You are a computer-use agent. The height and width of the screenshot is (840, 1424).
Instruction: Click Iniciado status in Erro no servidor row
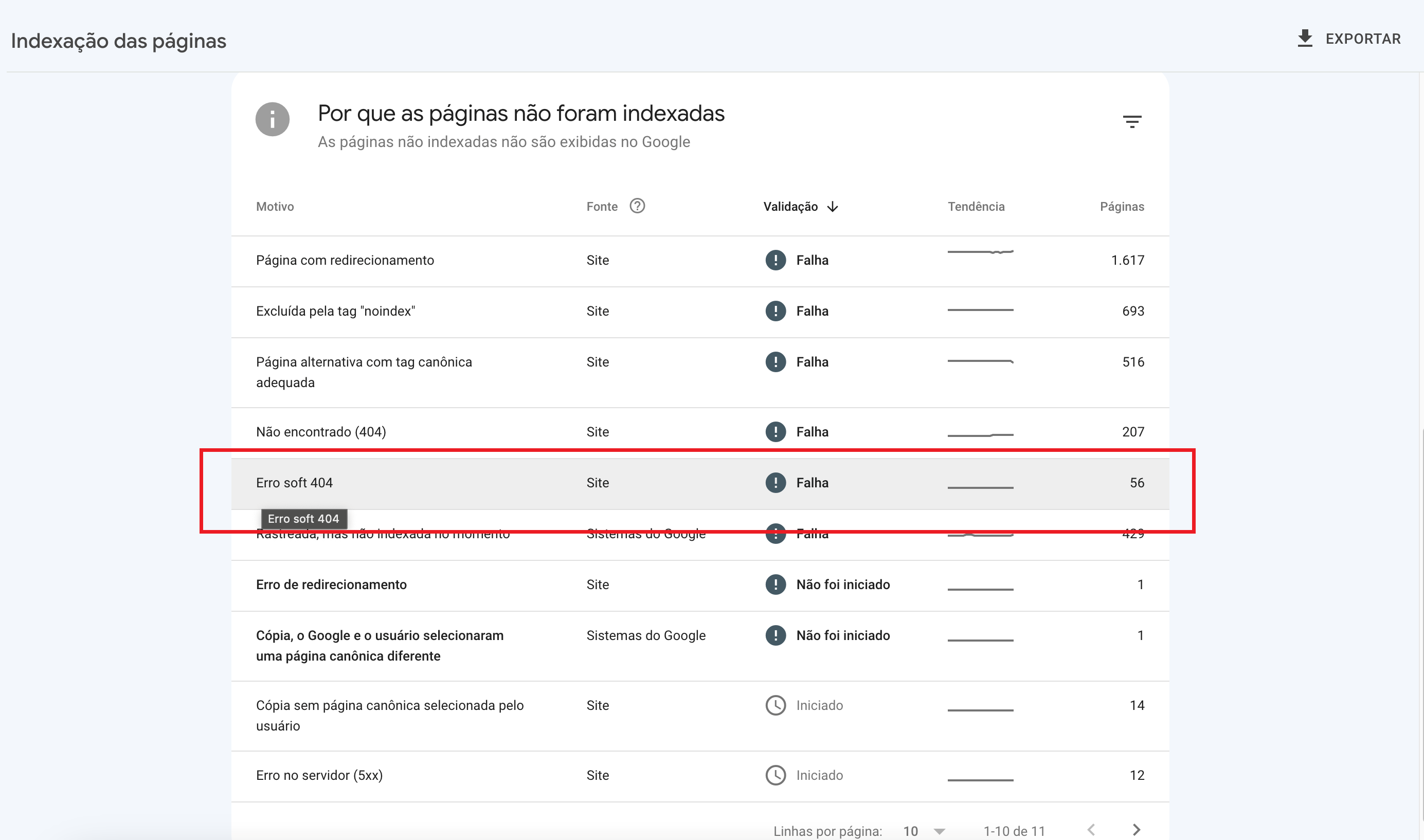coord(819,775)
